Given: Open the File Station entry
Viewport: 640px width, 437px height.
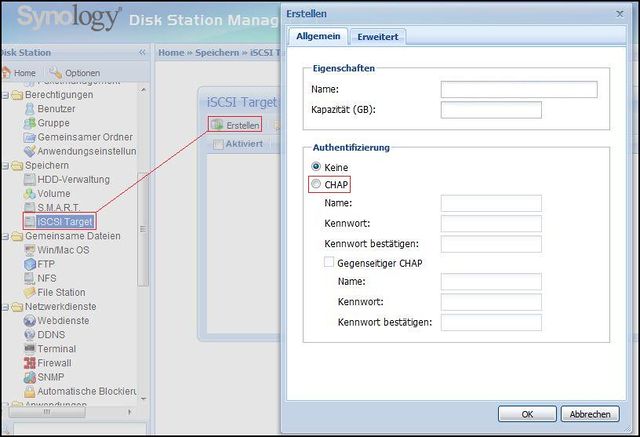Looking at the screenshot, I should 68,292.
